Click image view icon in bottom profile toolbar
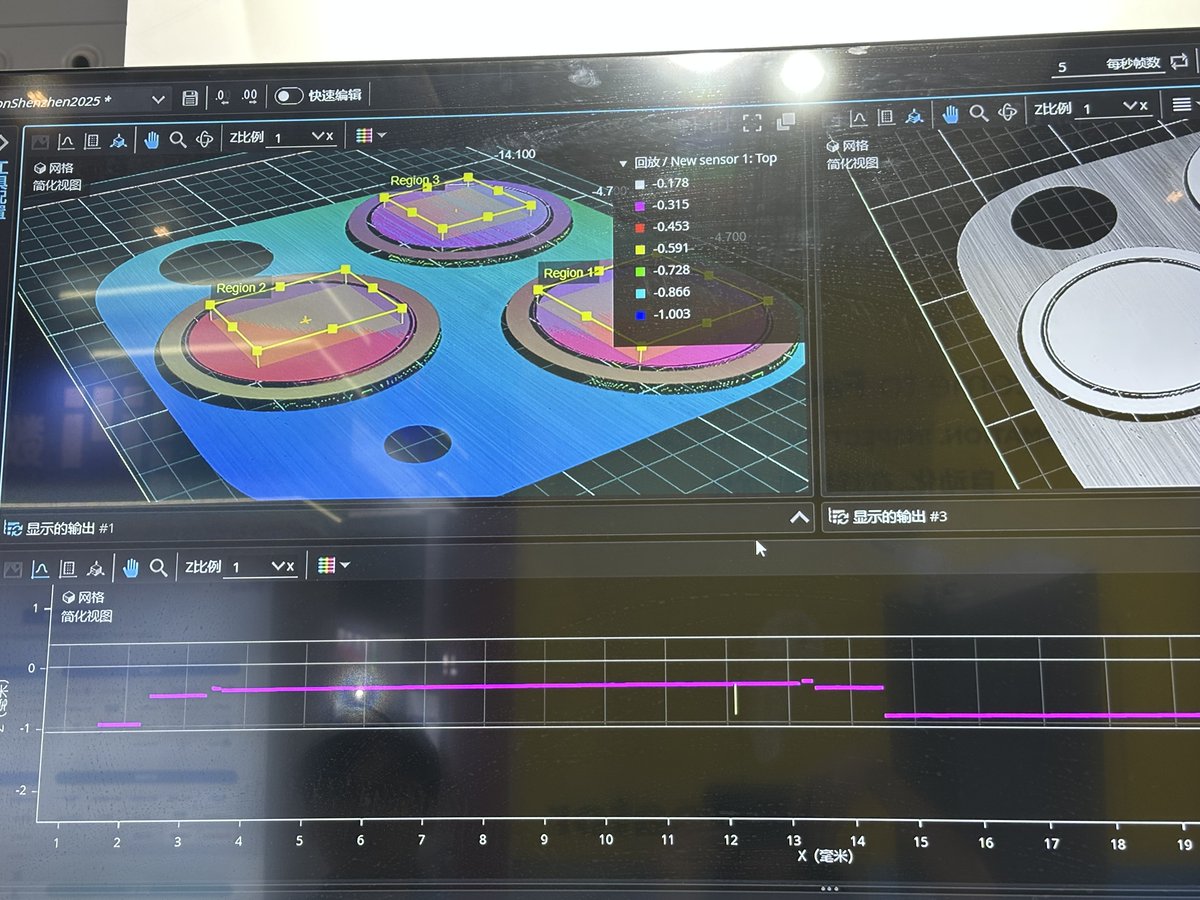 click(x=13, y=569)
